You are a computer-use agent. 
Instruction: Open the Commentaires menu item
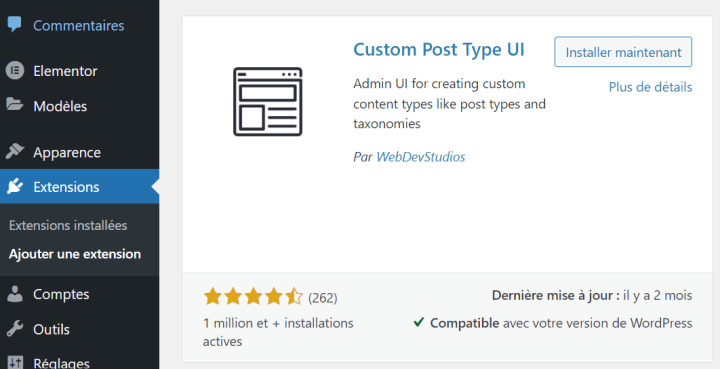click(x=79, y=25)
